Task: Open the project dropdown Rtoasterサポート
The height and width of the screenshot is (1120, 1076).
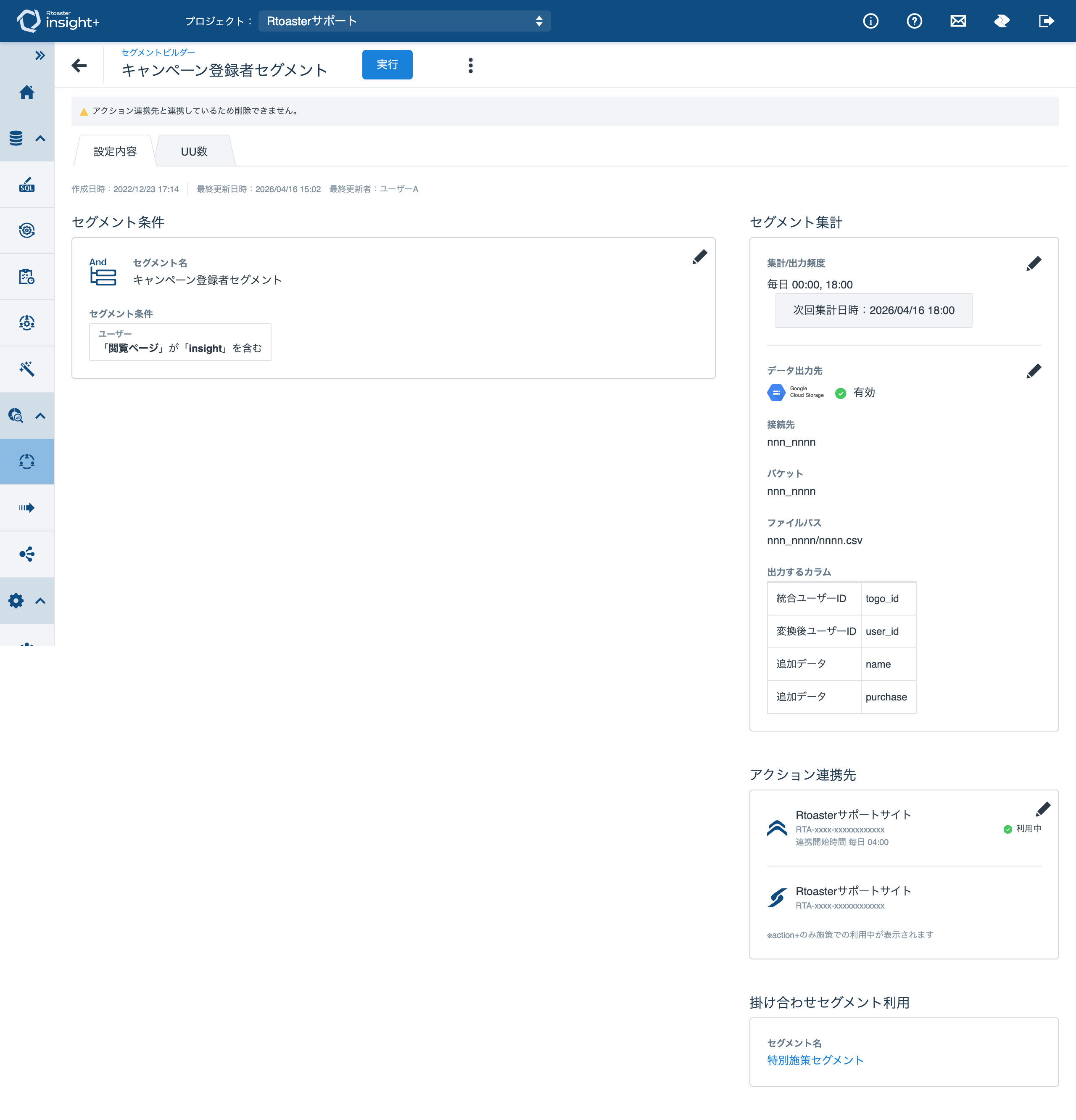Action: coord(405,21)
